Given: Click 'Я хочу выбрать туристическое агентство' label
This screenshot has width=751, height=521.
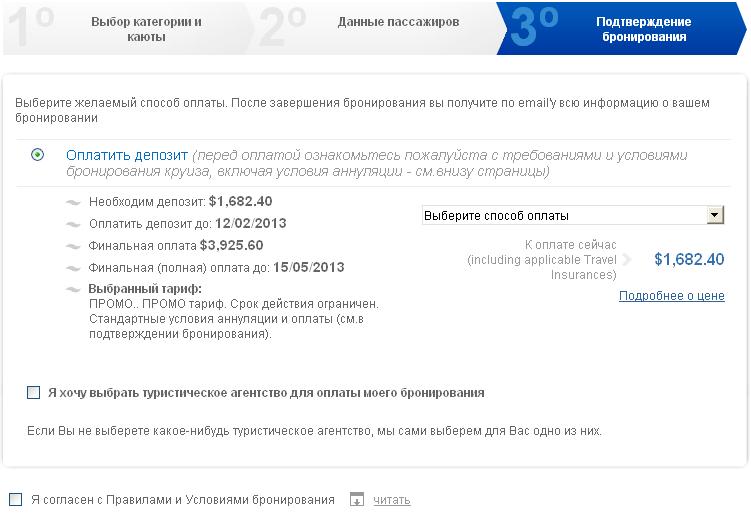Looking at the screenshot, I should (x=266, y=393).
